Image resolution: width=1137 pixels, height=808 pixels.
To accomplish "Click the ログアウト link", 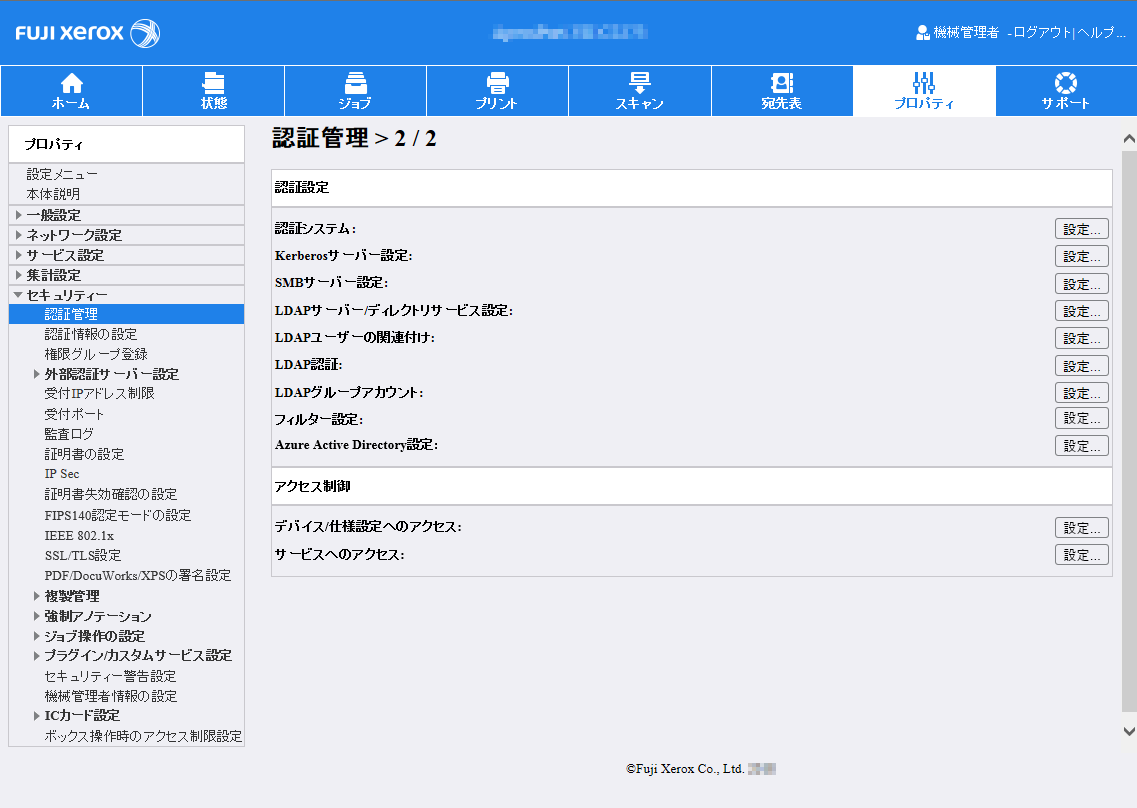I will (x=1041, y=33).
